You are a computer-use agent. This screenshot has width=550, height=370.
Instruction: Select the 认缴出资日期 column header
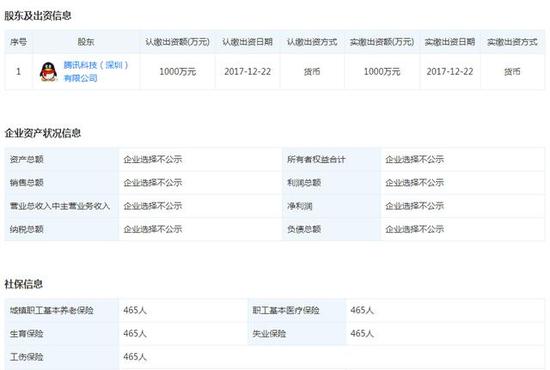[247, 42]
